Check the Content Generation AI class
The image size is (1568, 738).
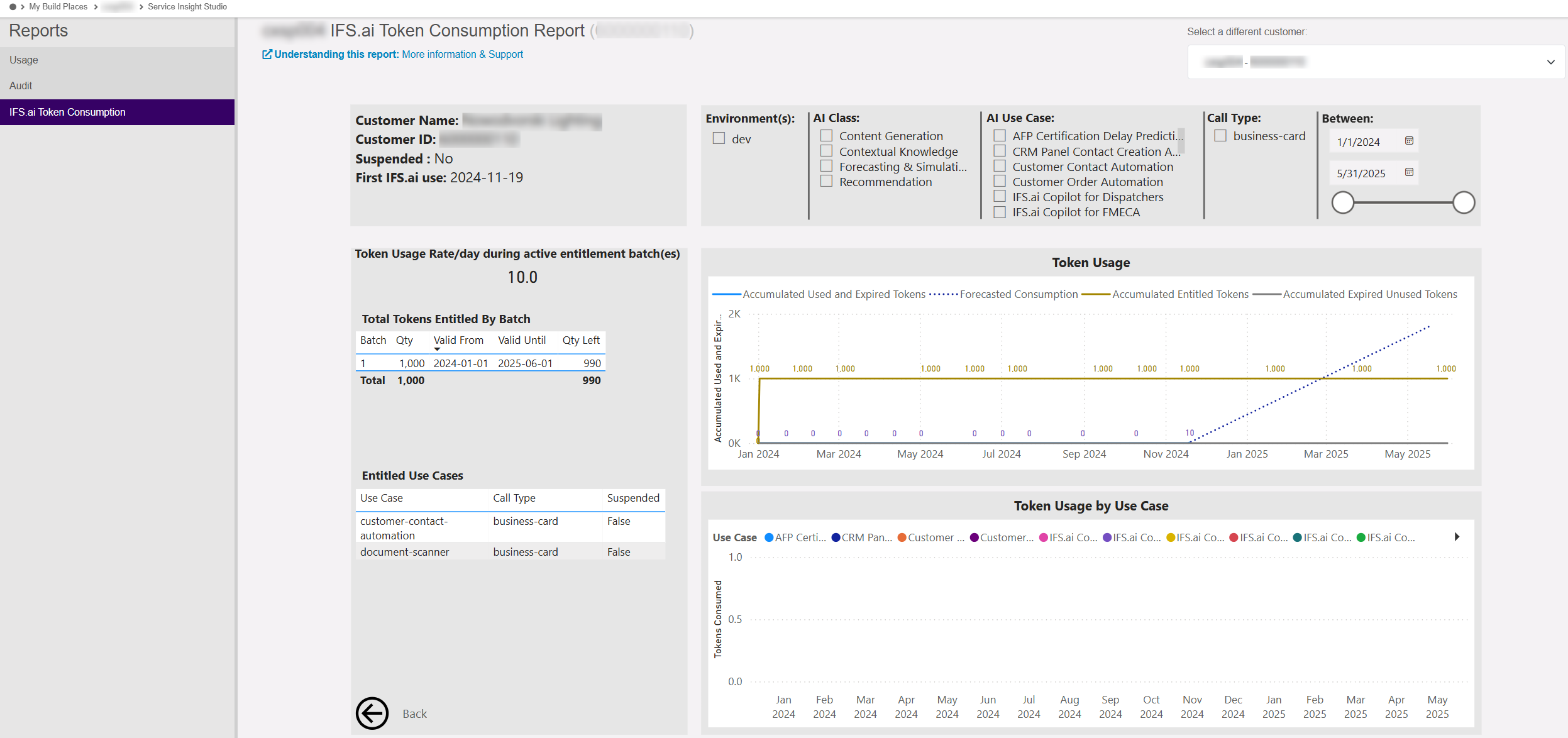pyautogui.click(x=826, y=136)
